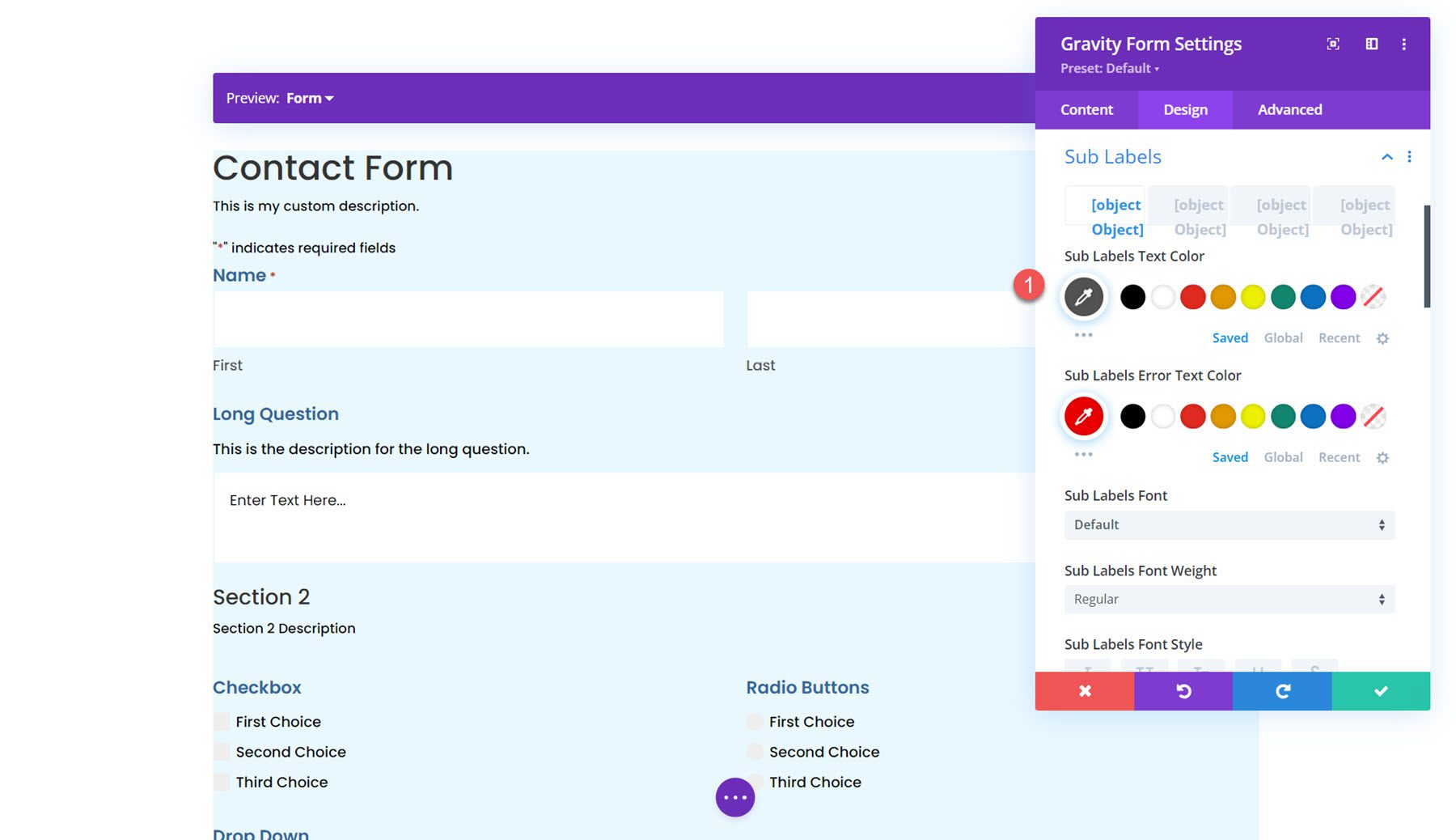The image size is (1456, 840).
Task: Check the Third Choice checkbox
Action: click(221, 782)
